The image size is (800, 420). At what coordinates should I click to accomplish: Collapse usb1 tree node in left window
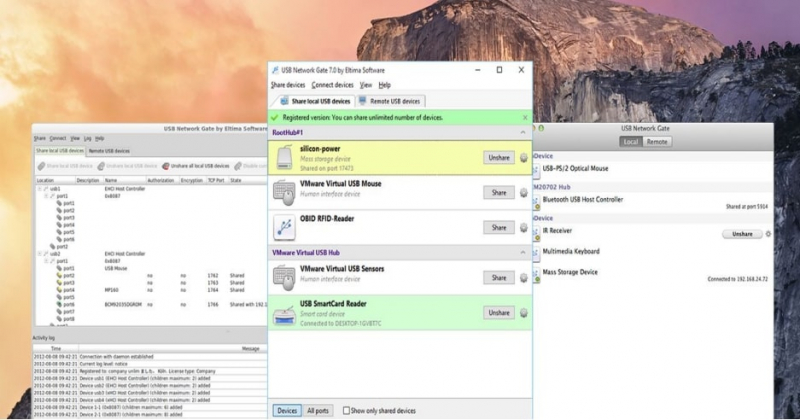tap(39, 189)
